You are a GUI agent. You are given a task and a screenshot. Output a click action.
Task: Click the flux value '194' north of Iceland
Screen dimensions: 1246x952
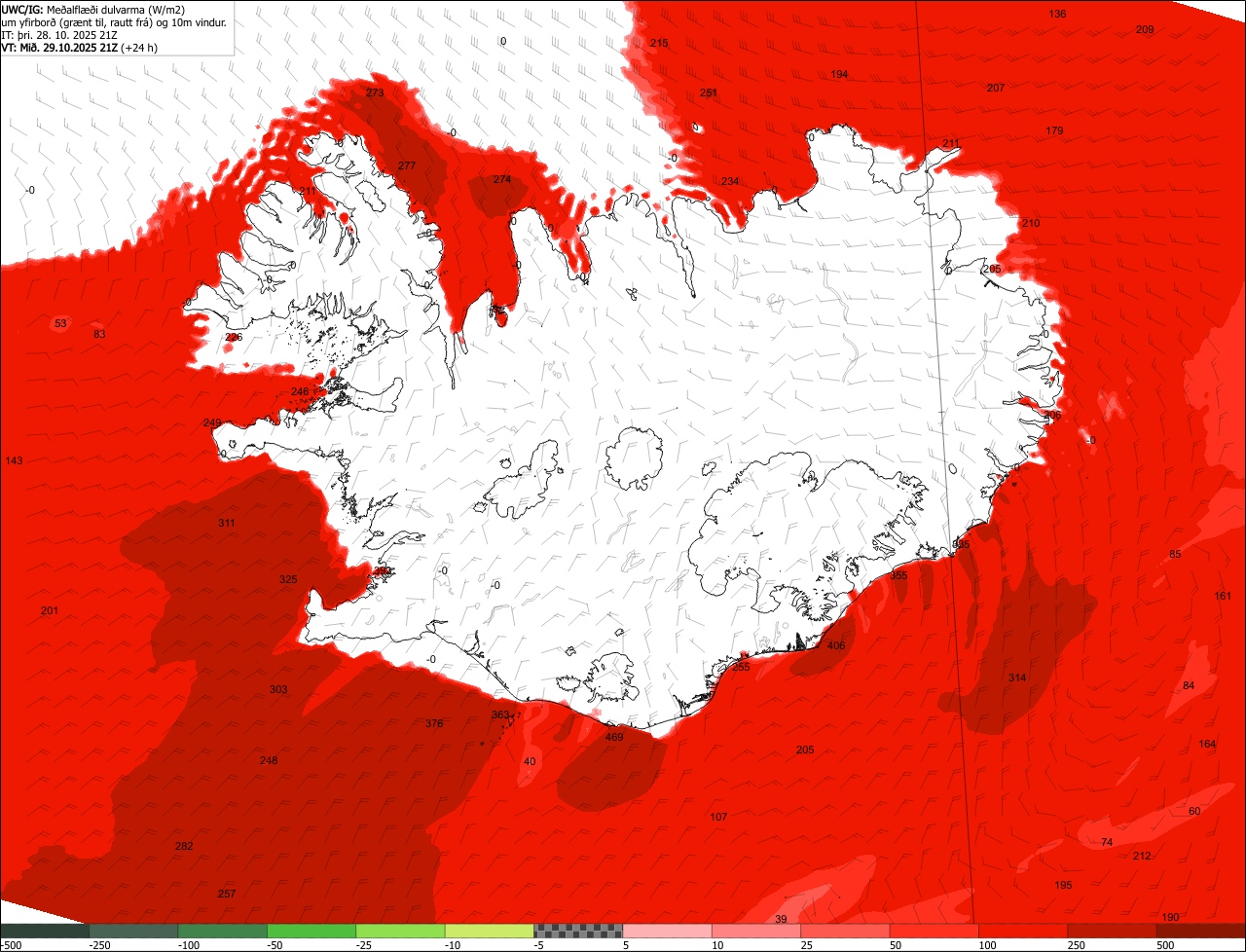click(x=839, y=74)
